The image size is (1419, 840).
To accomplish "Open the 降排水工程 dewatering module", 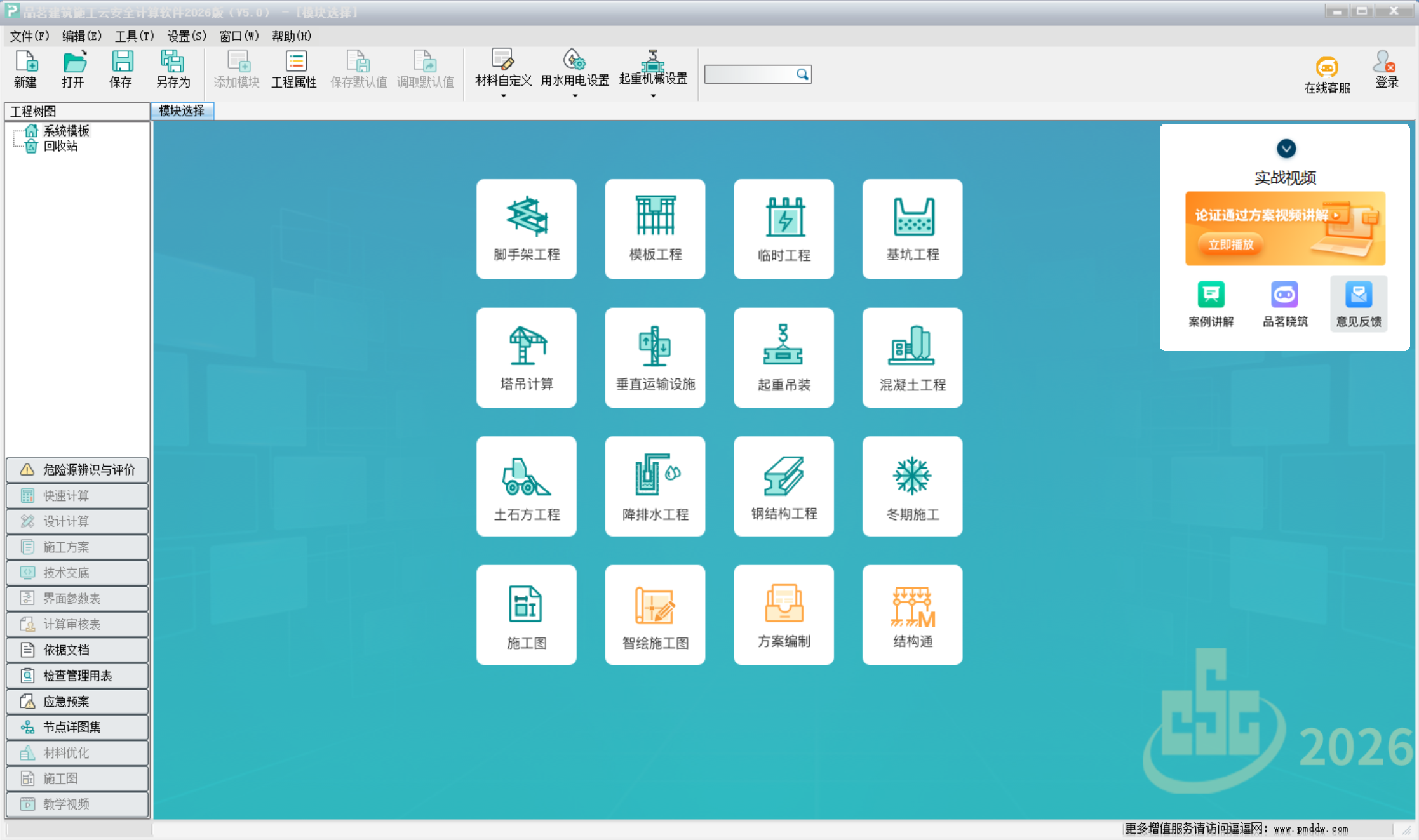I will tap(655, 486).
